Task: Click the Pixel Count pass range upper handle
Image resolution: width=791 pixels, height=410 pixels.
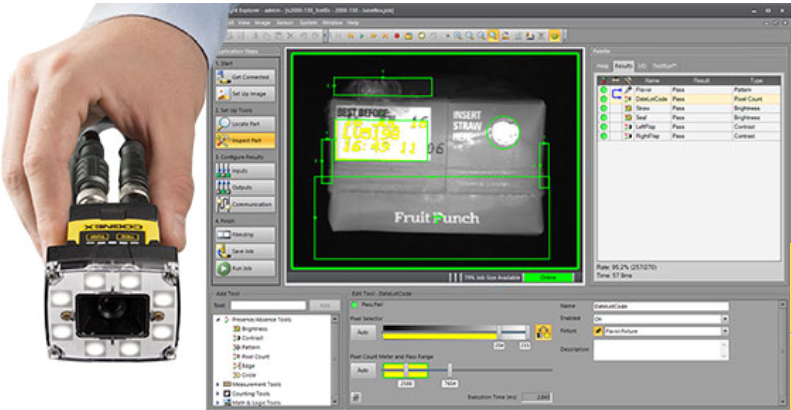Action: [x=449, y=371]
